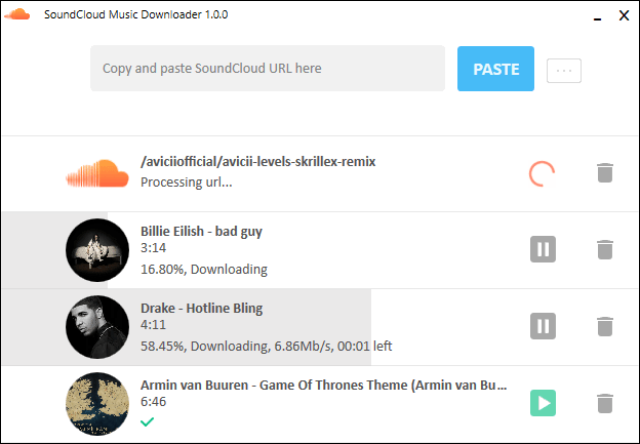Delete the Avicii Levels processing item
Image resolution: width=640 pixels, height=444 pixels.
click(x=604, y=173)
